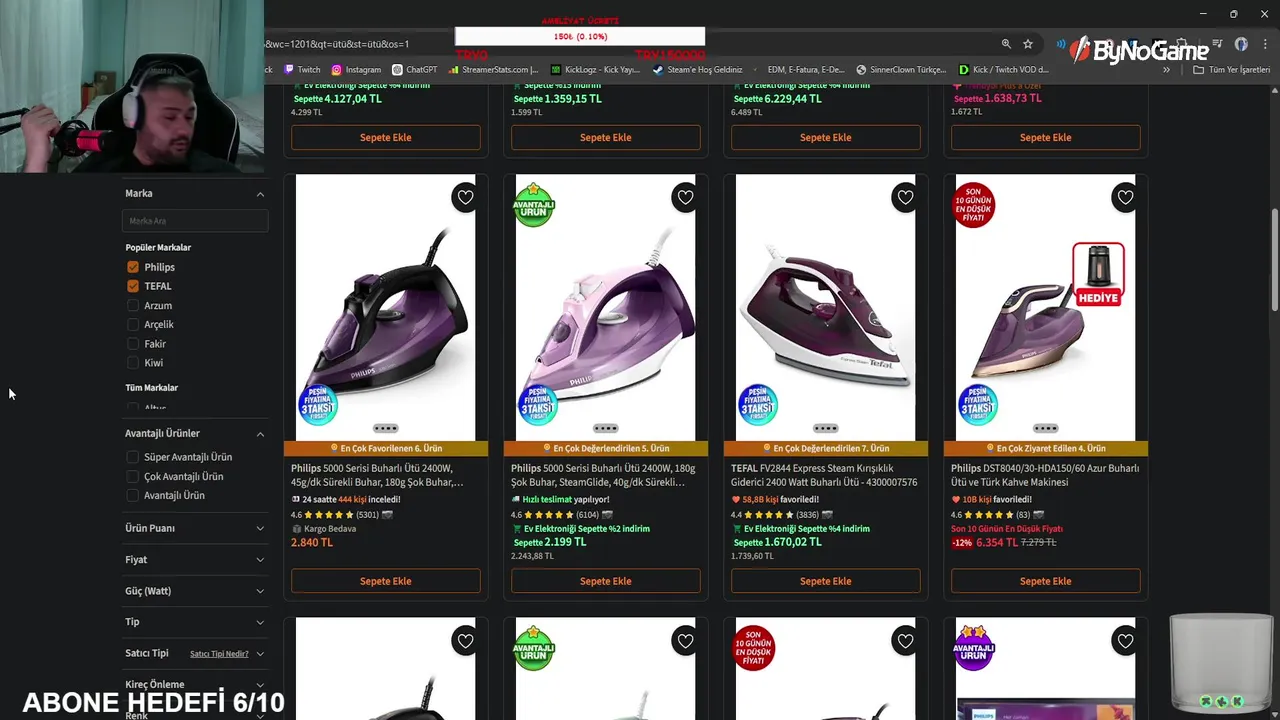Screen dimensions: 1280x720
Task: Click 'Kargo Bedava' on Philips 5000
Action: (x=329, y=528)
